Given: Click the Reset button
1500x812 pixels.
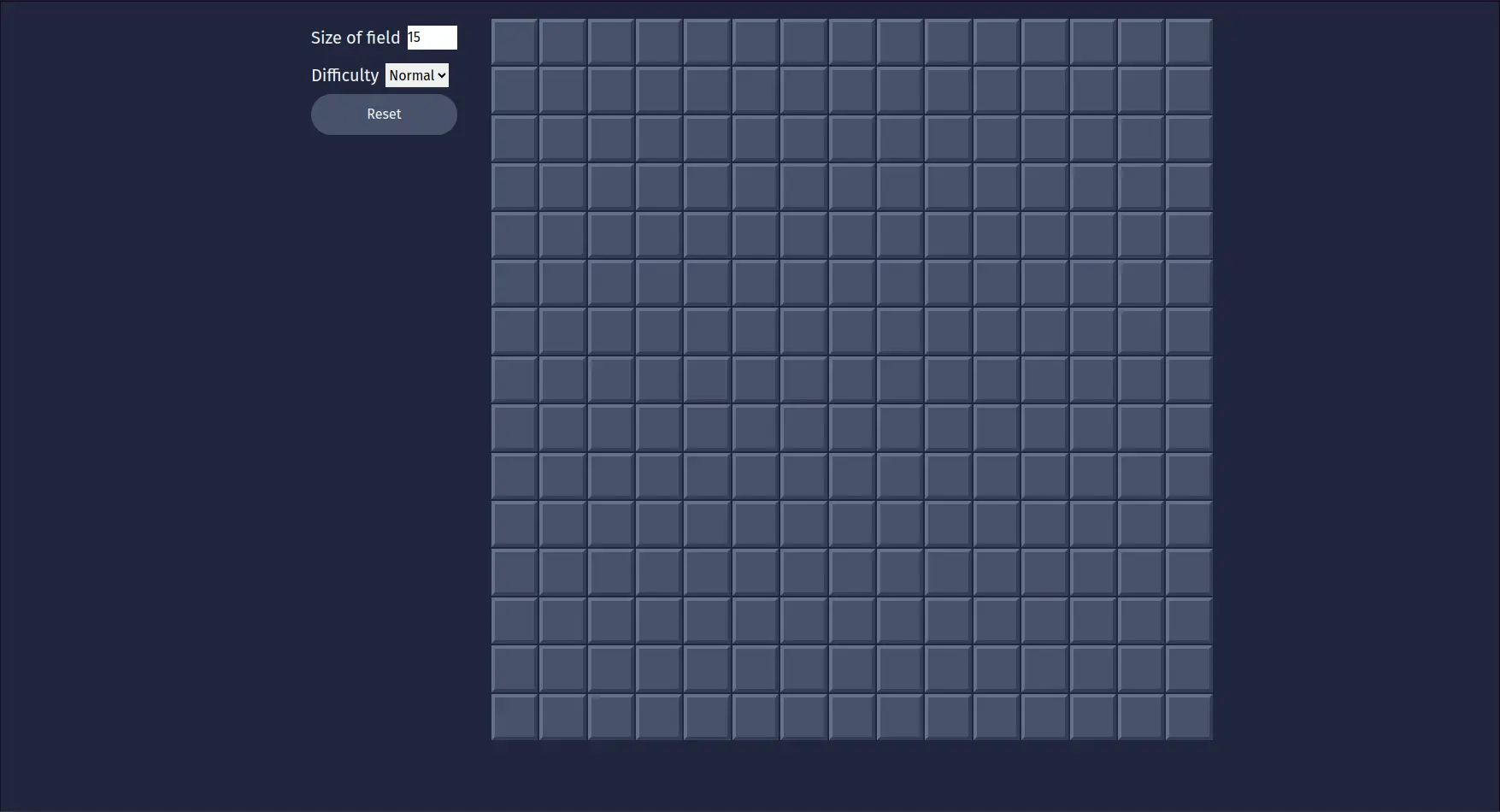Looking at the screenshot, I should pyautogui.click(x=384, y=115).
